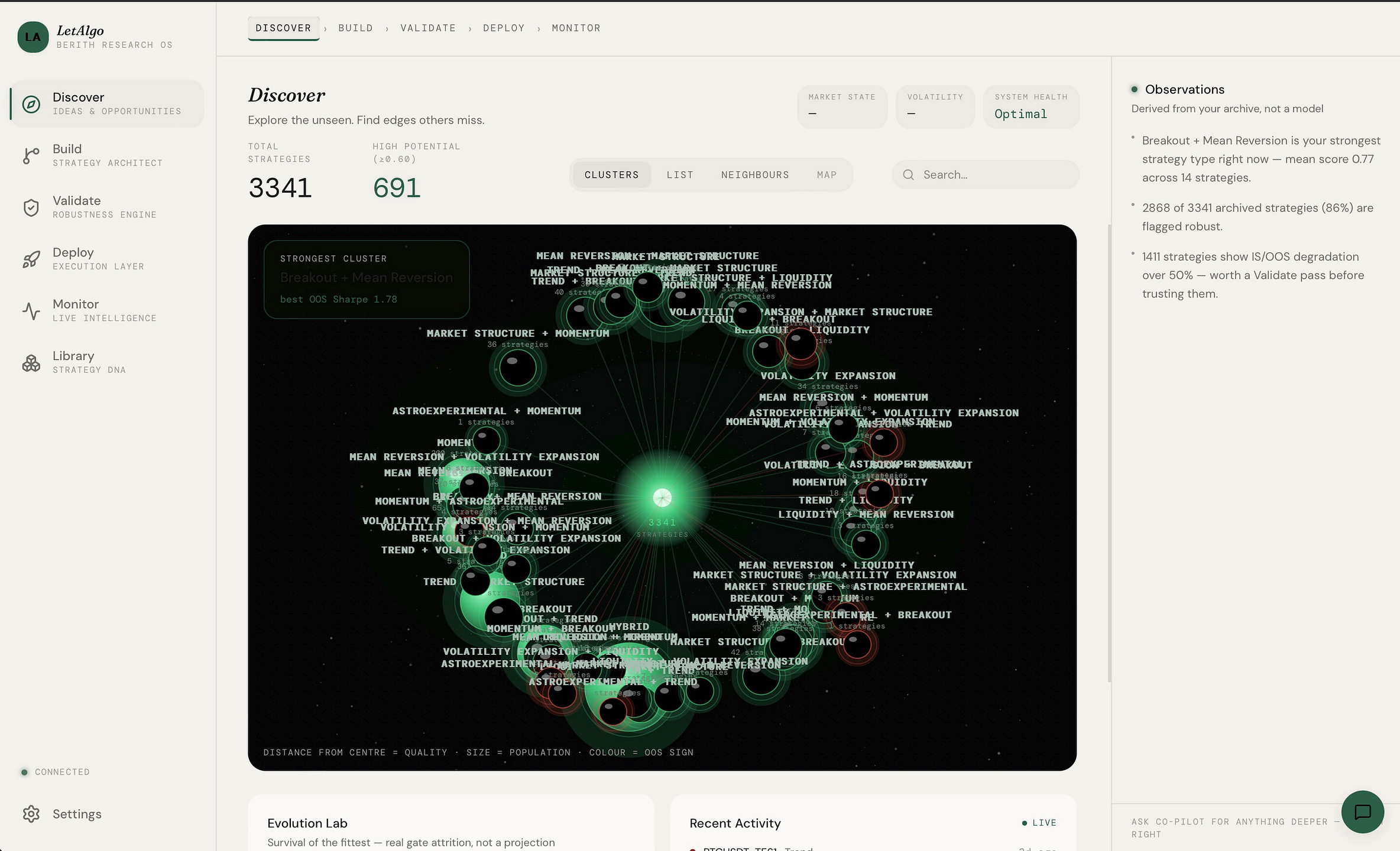
Task: Click the Monitor pulse icon
Action: (31, 311)
